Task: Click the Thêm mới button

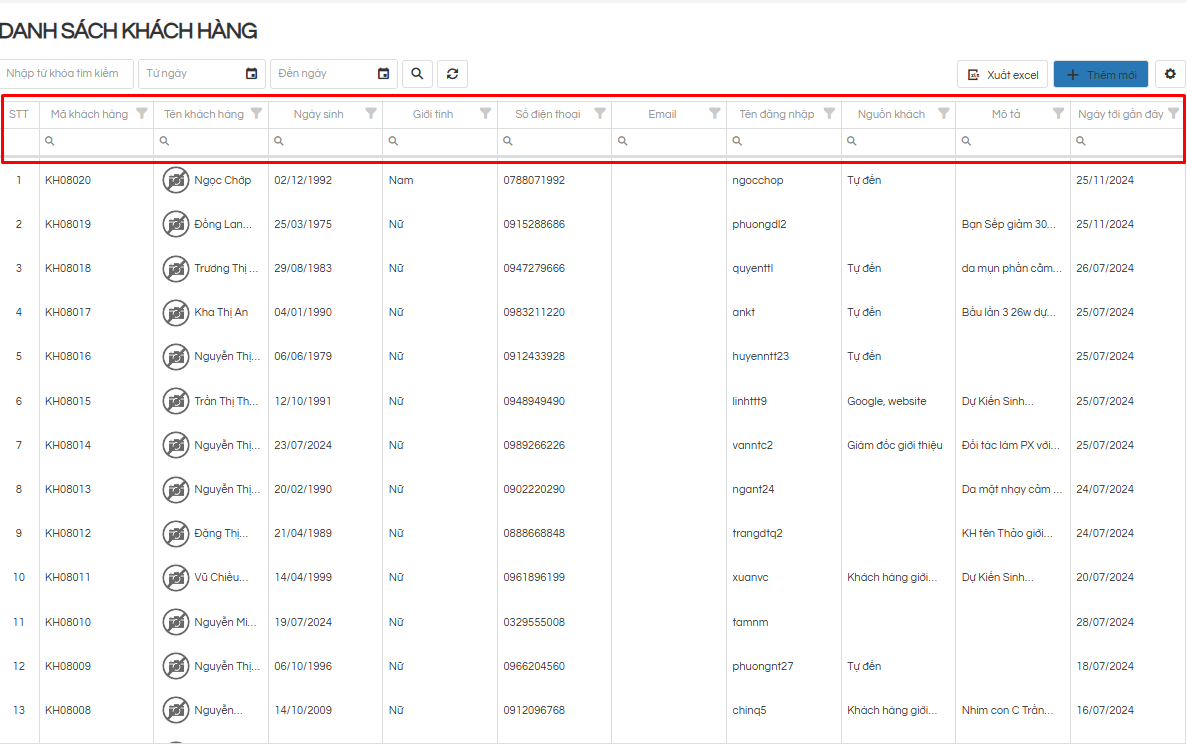Action: (x=1100, y=75)
